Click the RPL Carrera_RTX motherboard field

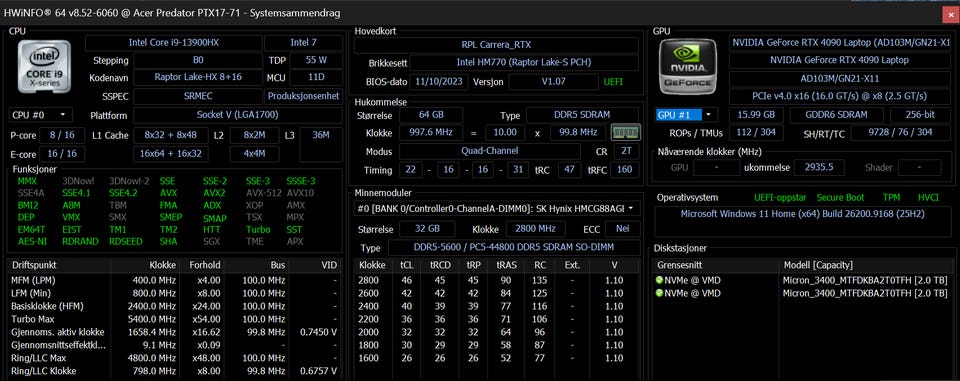click(x=497, y=45)
